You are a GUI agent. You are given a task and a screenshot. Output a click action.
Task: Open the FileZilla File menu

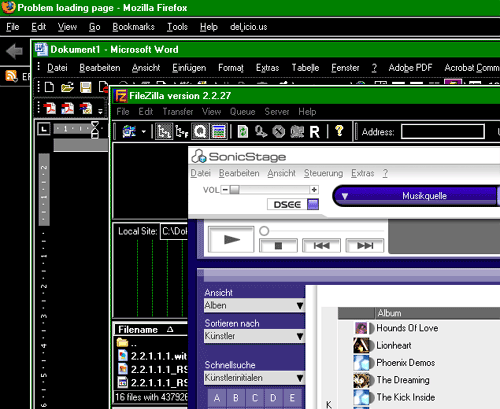[x=123, y=112]
